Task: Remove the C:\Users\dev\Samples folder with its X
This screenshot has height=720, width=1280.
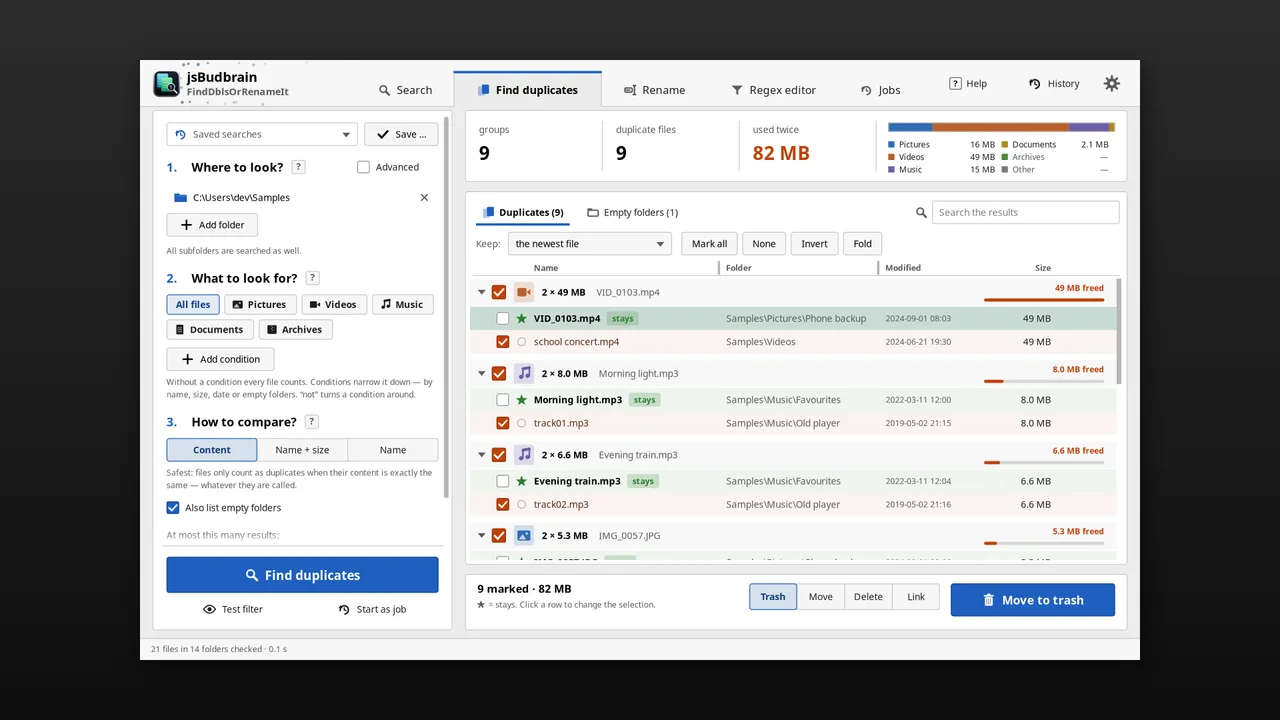Action: [x=424, y=198]
